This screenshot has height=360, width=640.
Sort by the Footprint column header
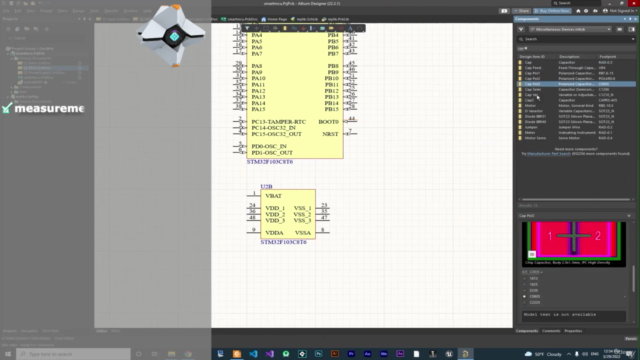pos(607,57)
